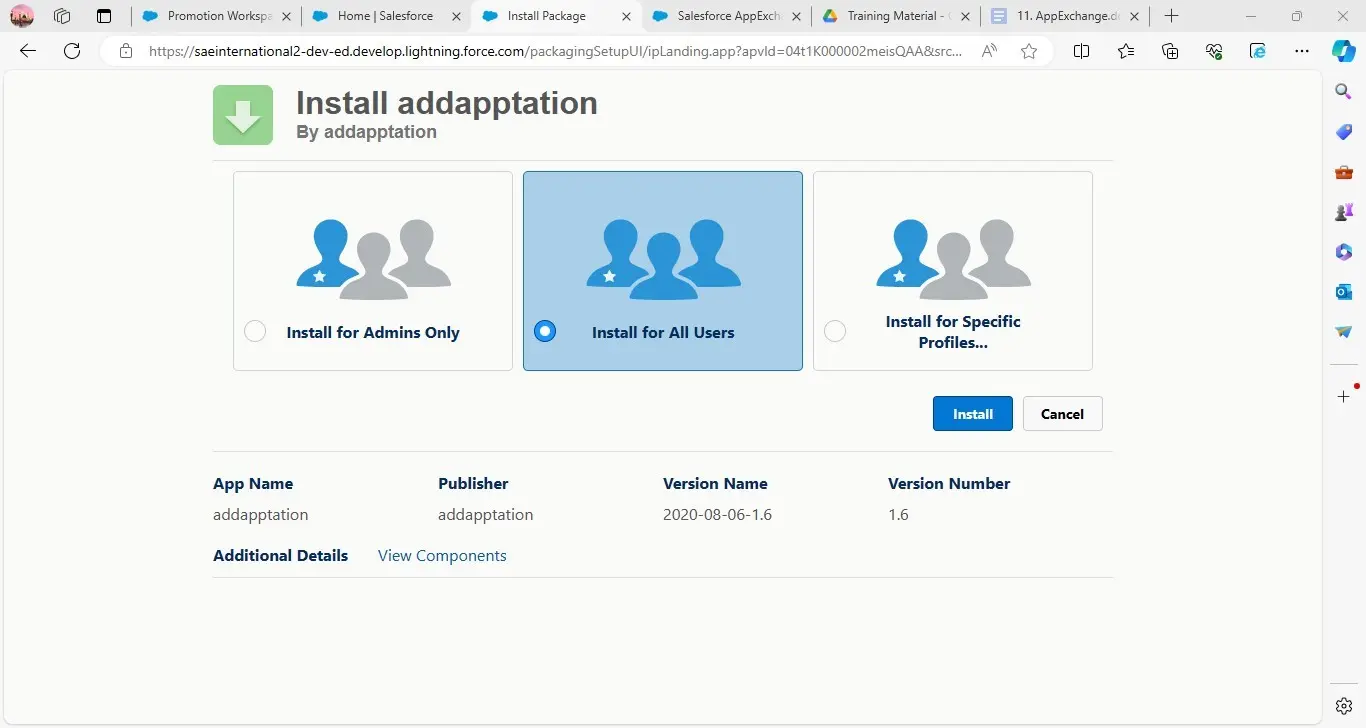The image size is (1366, 728).
Task: Click Cancel to abort installation
Action: pyautogui.click(x=1062, y=414)
